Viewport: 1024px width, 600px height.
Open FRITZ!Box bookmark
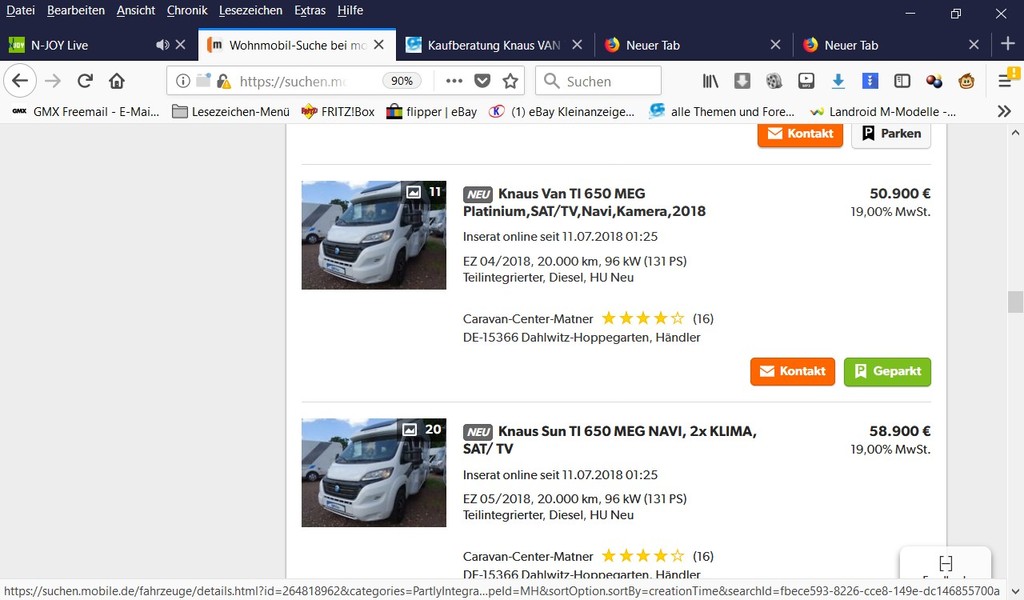tap(338, 112)
